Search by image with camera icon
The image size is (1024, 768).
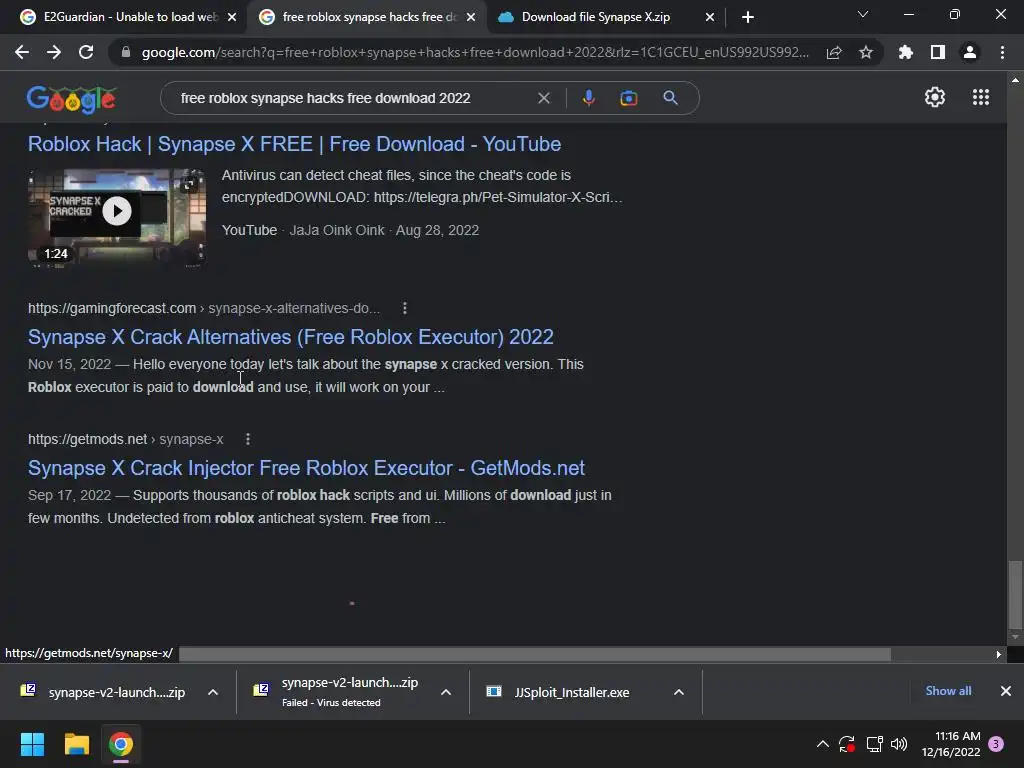pyautogui.click(x=628, y=98)
